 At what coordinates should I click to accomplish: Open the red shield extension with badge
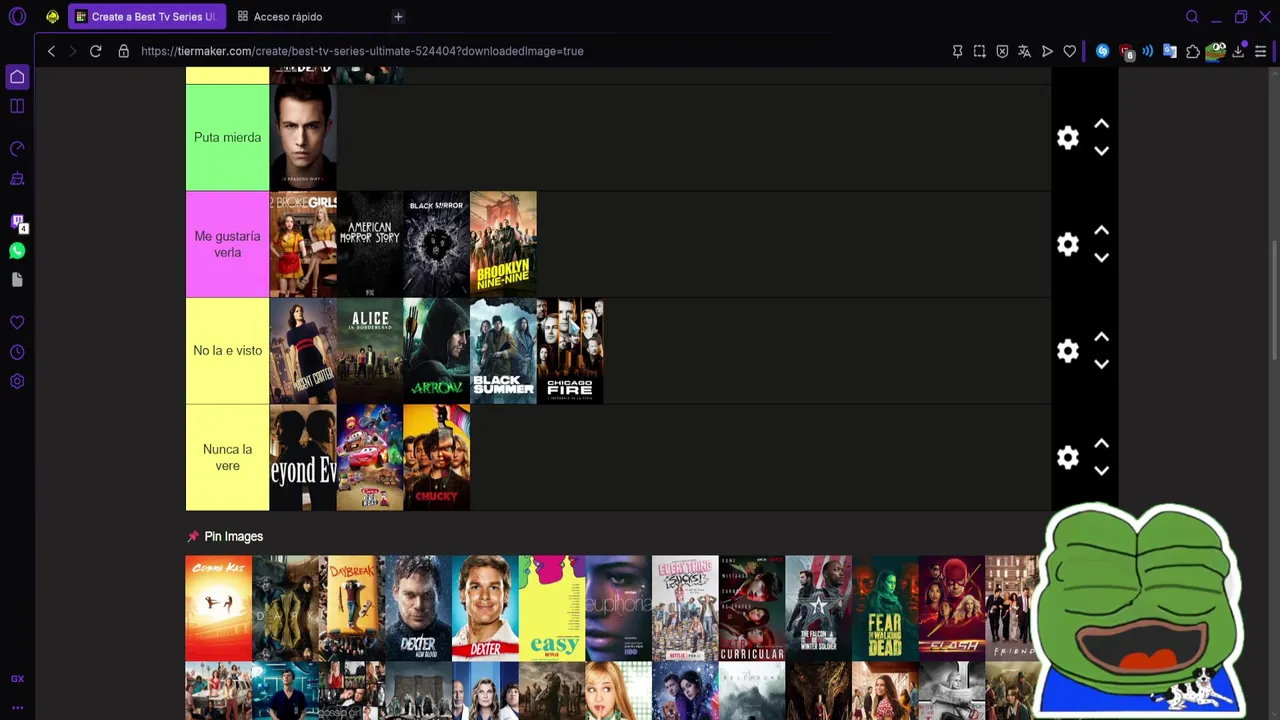click(x=1126, y=51)
